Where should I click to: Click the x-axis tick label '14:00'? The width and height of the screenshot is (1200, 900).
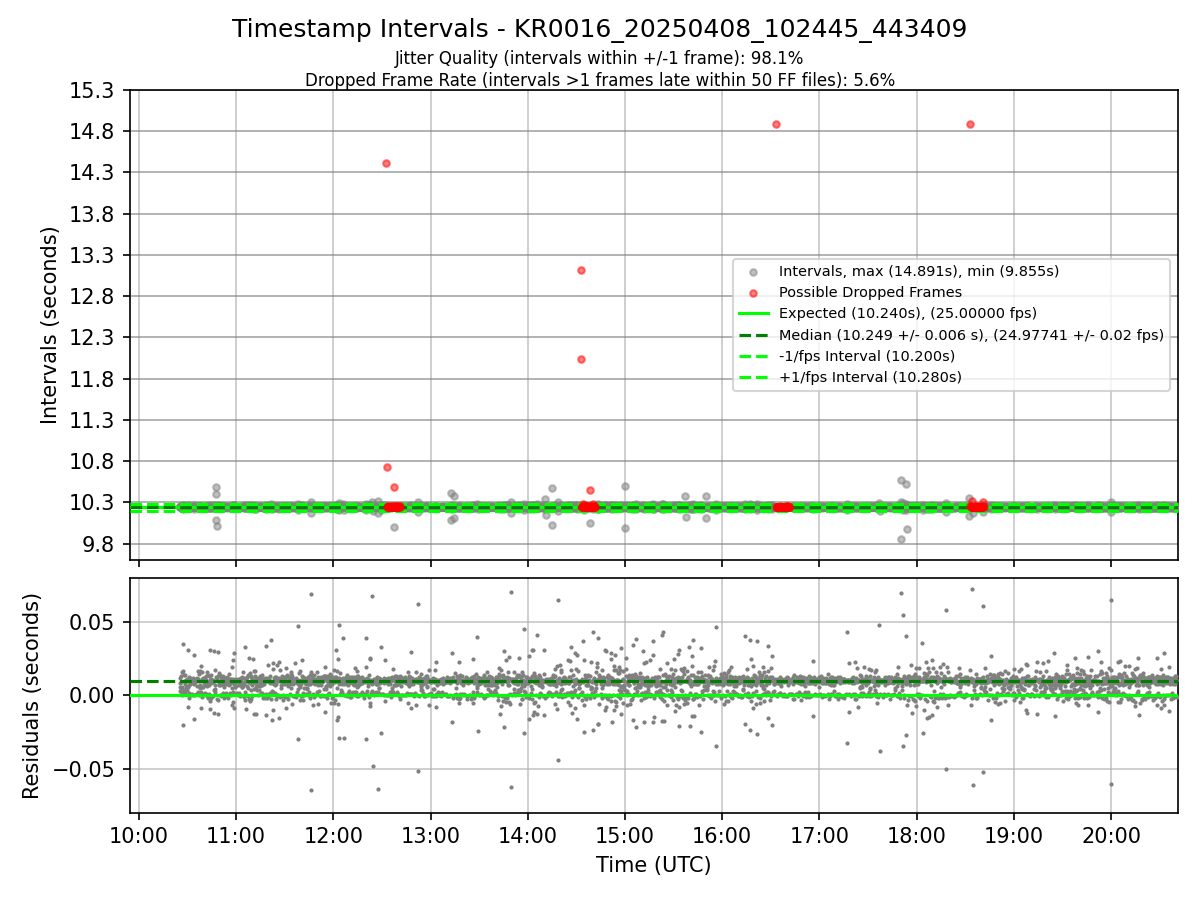pos(528,835)
